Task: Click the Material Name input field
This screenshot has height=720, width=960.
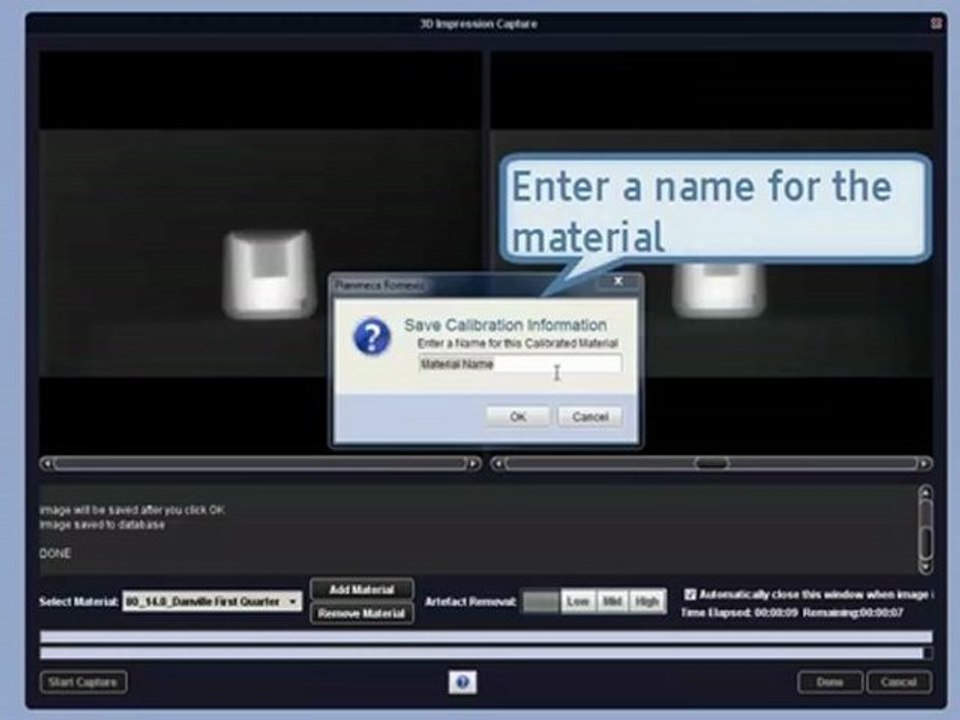Action: pyautogui.click(x=520, y=364)
